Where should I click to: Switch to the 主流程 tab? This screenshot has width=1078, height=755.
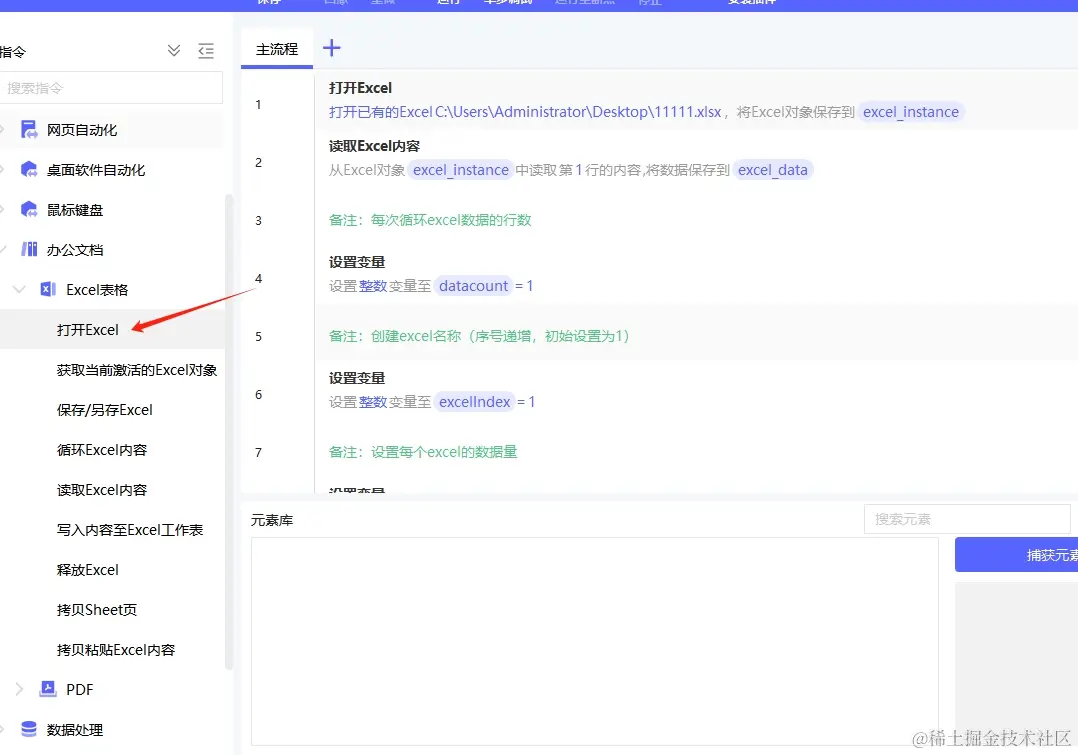(277, 50)
